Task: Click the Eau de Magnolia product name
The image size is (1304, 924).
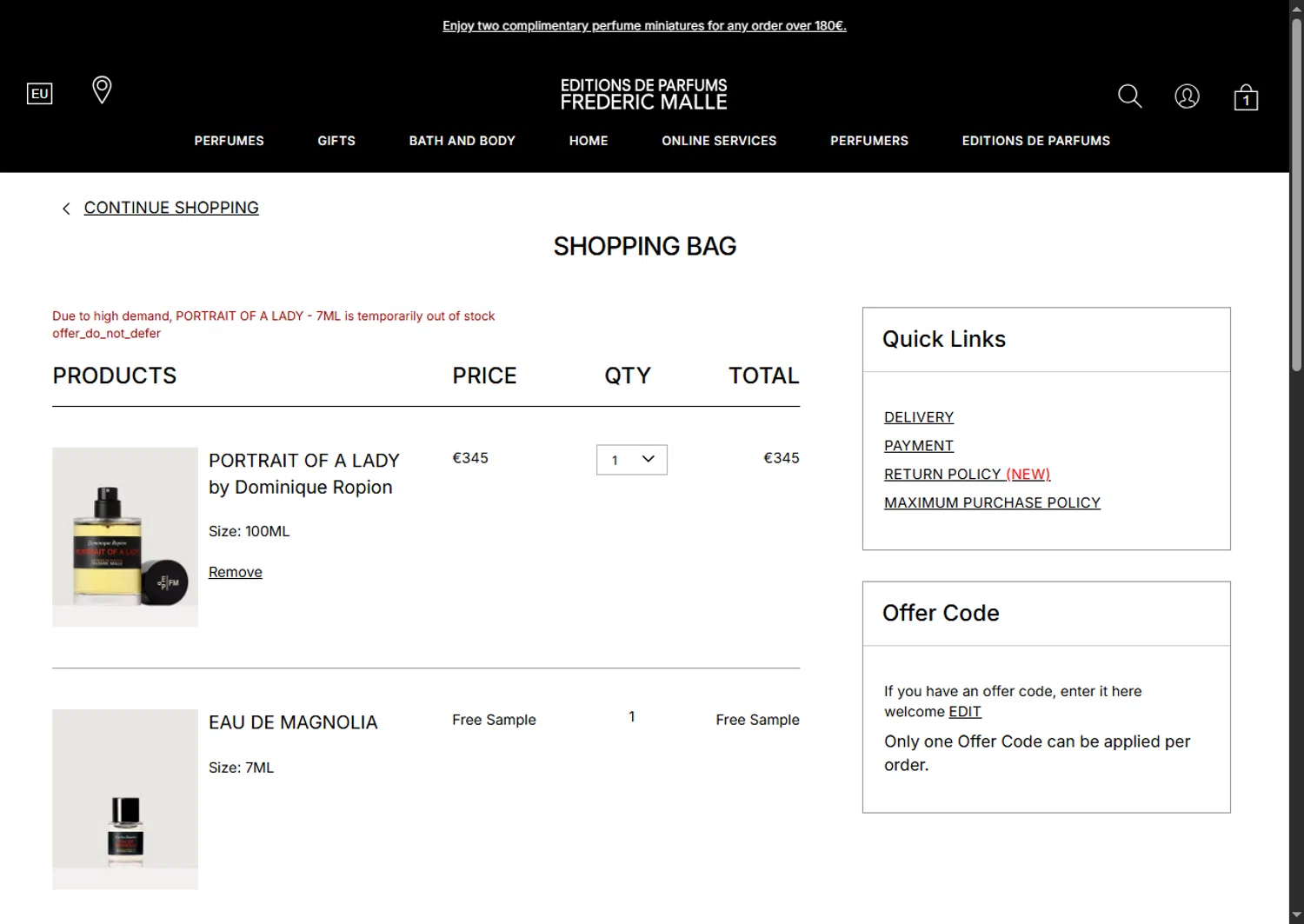Action: point(293,722)
